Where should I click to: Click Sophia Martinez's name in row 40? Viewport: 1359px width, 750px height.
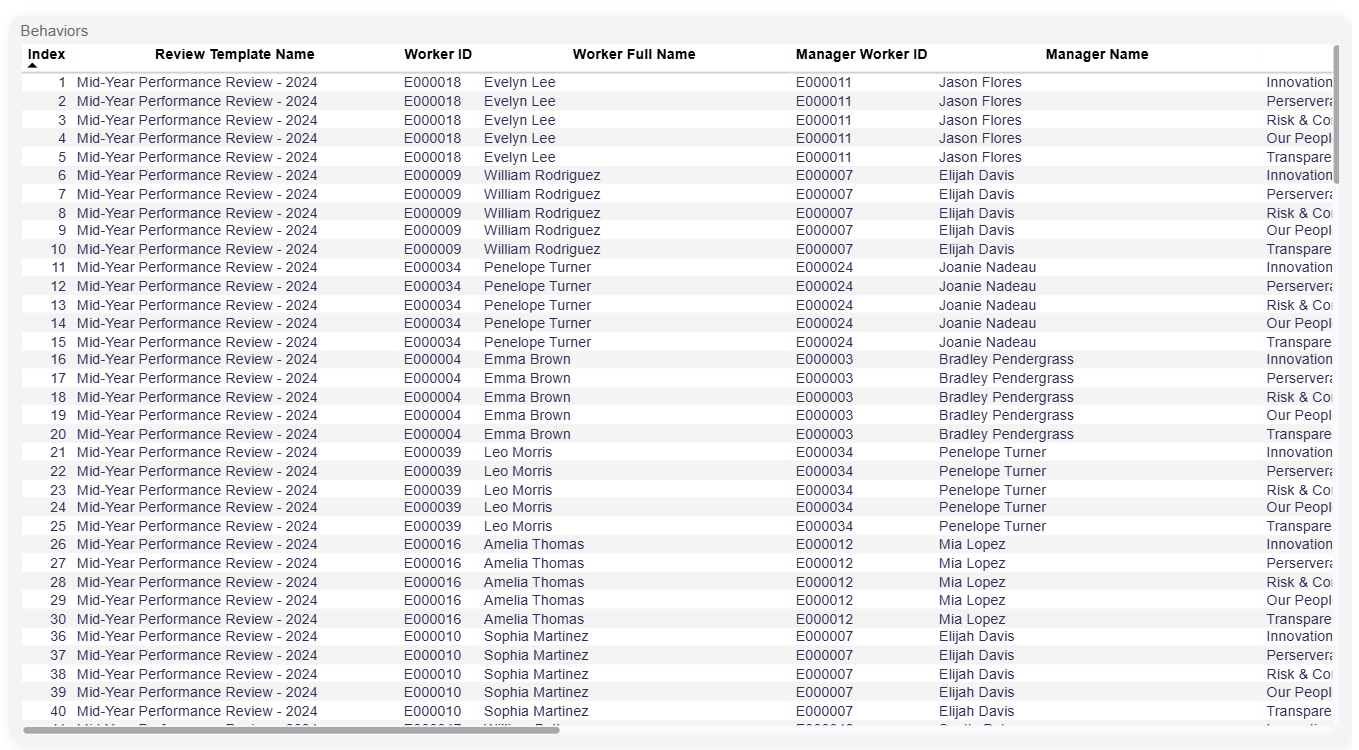(x=535, y=711)
